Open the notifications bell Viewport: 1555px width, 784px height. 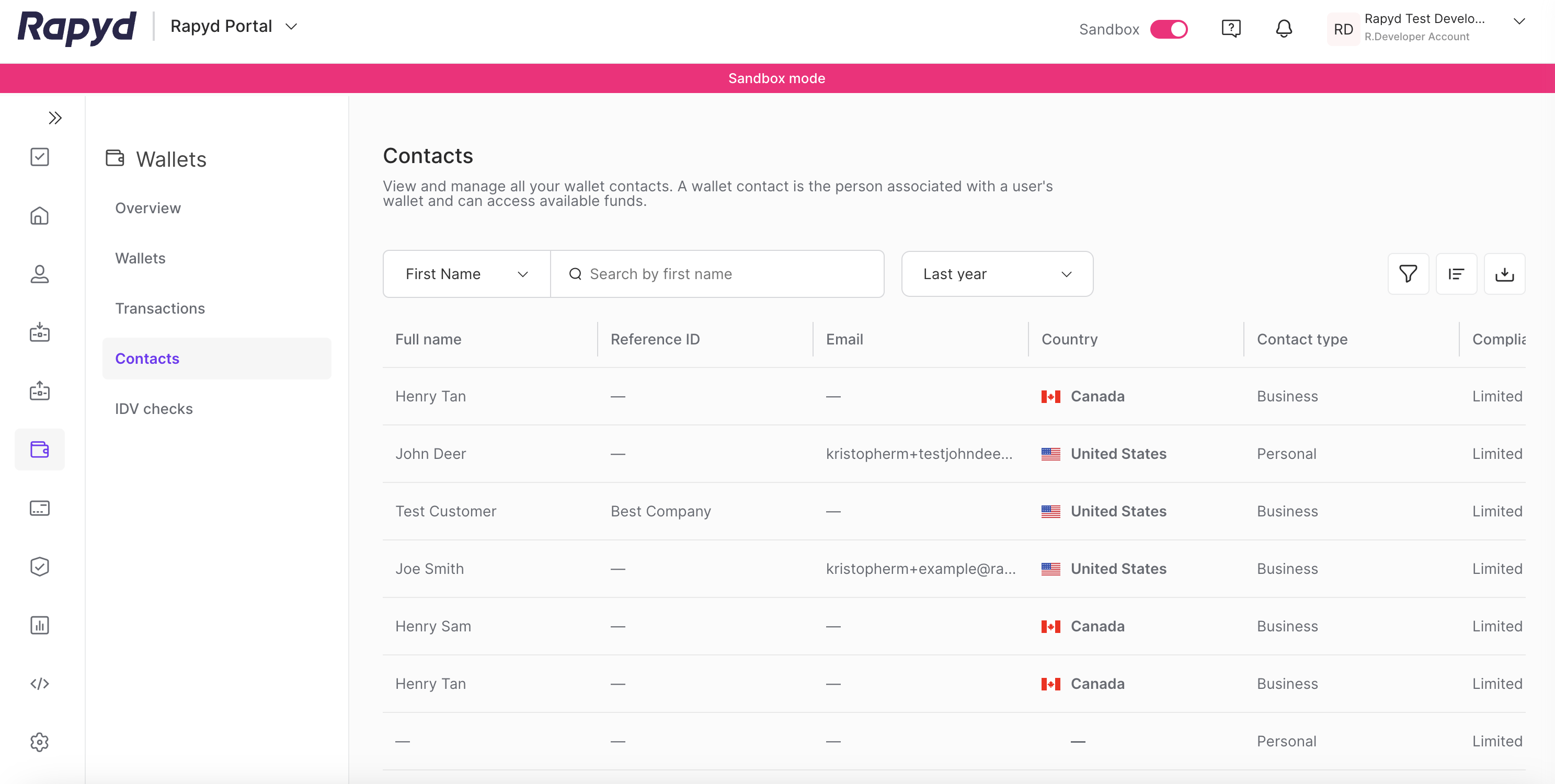coord(1283,28)
